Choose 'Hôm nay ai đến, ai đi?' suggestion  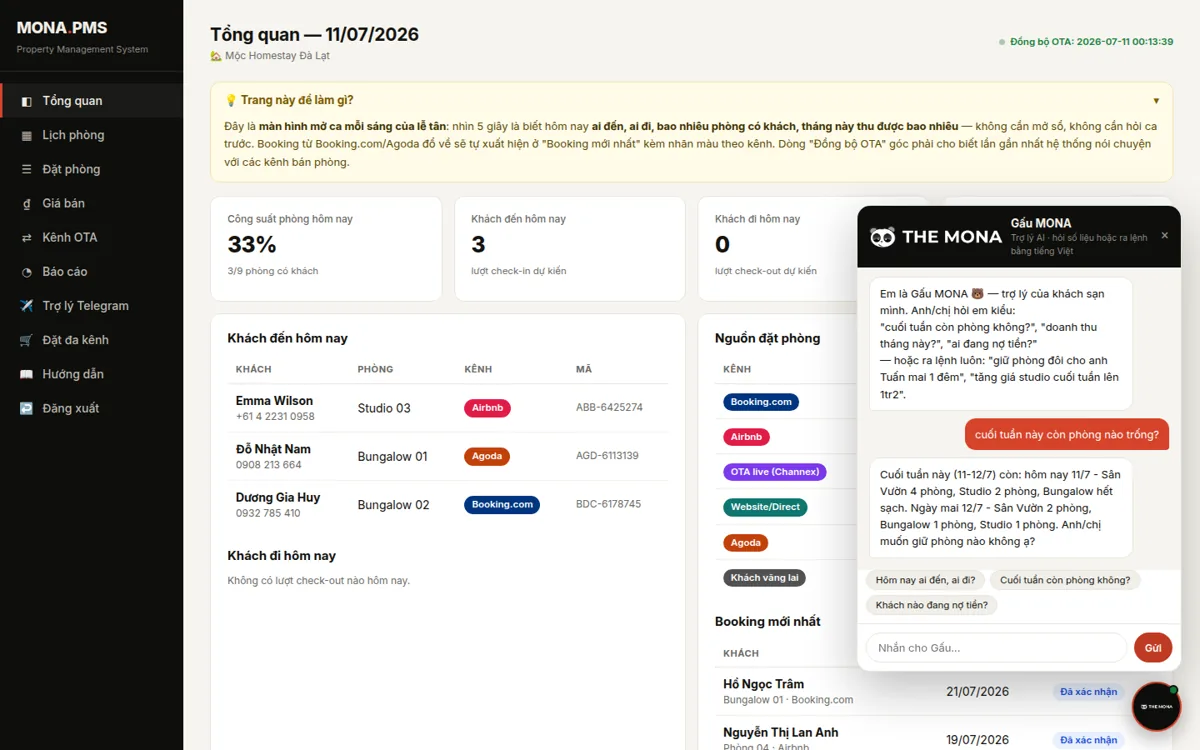point(925,580)
